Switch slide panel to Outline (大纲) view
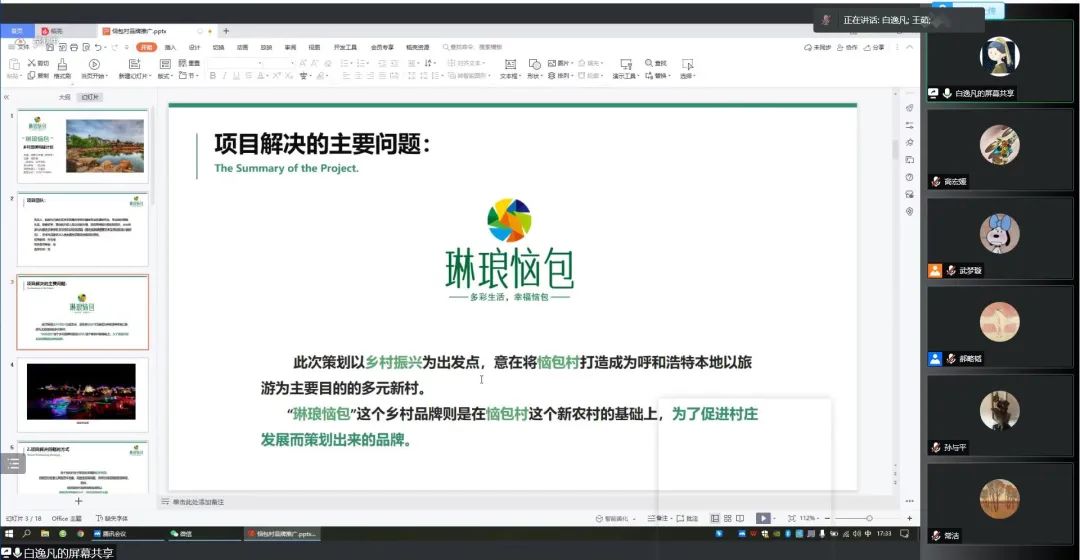The width and height of the screenshot is (1080, 560). [65, 97]
